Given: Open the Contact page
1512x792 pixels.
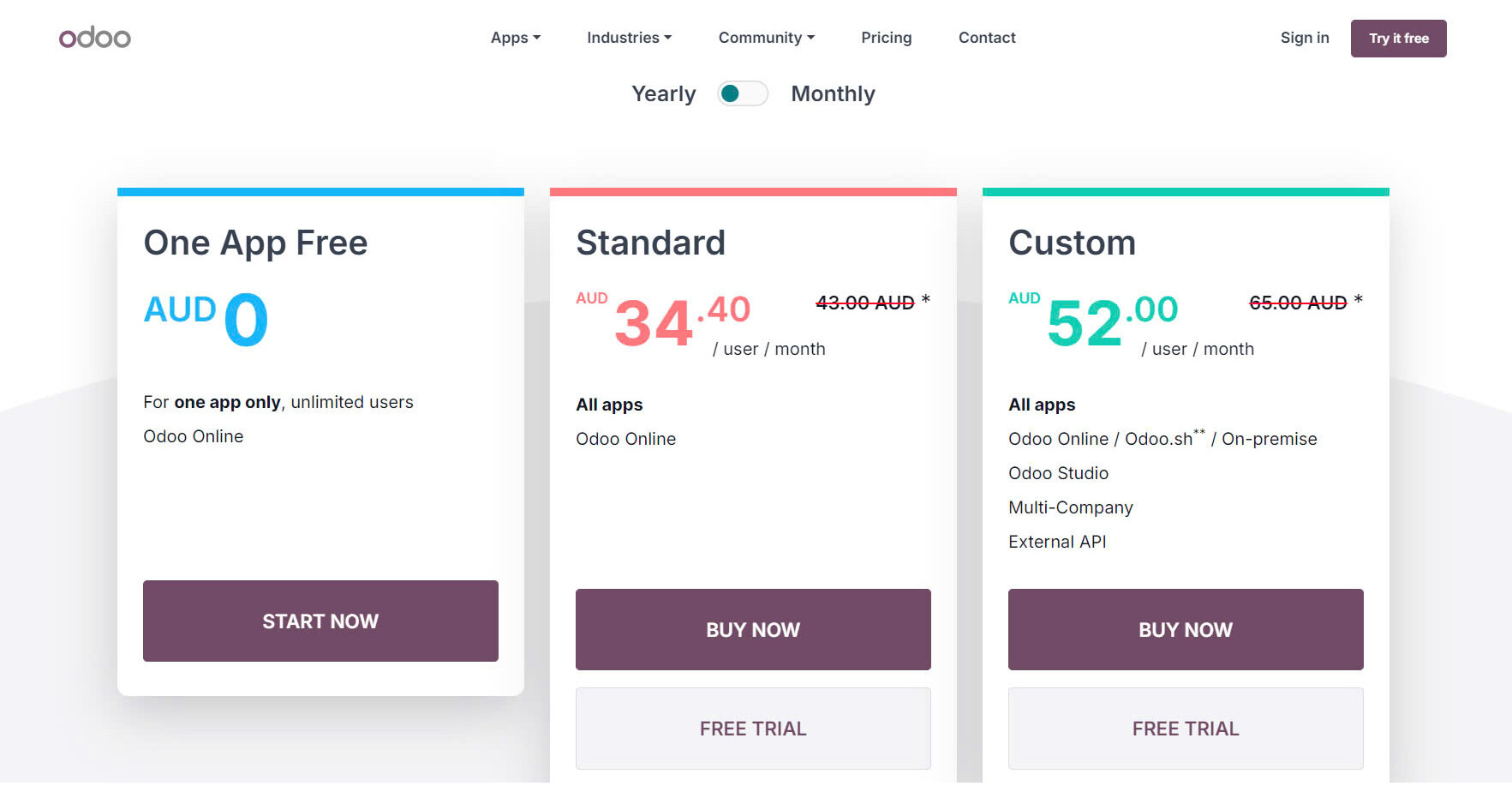Looking at the screenshot, I should 986,38.
